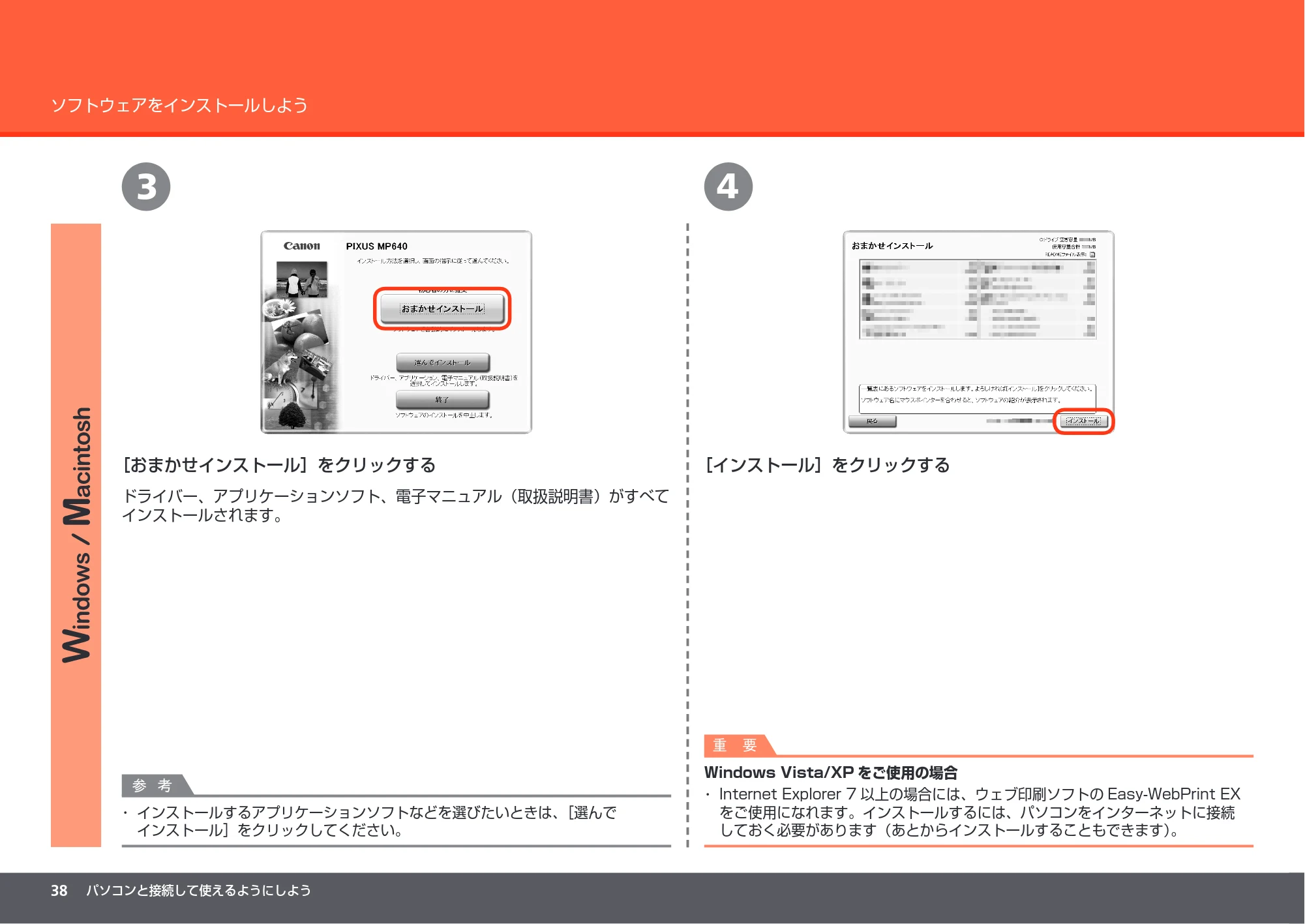Viewport: 1305px width, 924px height.
Task: Click the おまかせインストール button
Action: click(442, 308)
